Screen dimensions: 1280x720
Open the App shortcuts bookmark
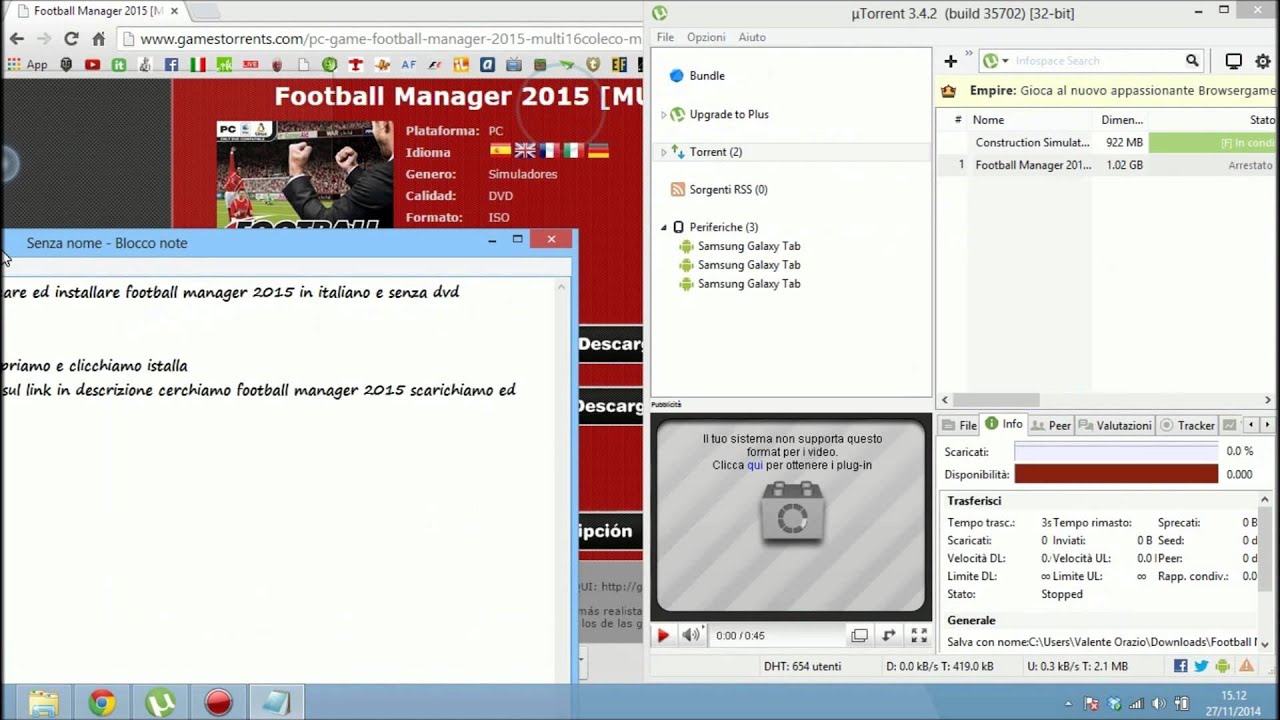28,64
